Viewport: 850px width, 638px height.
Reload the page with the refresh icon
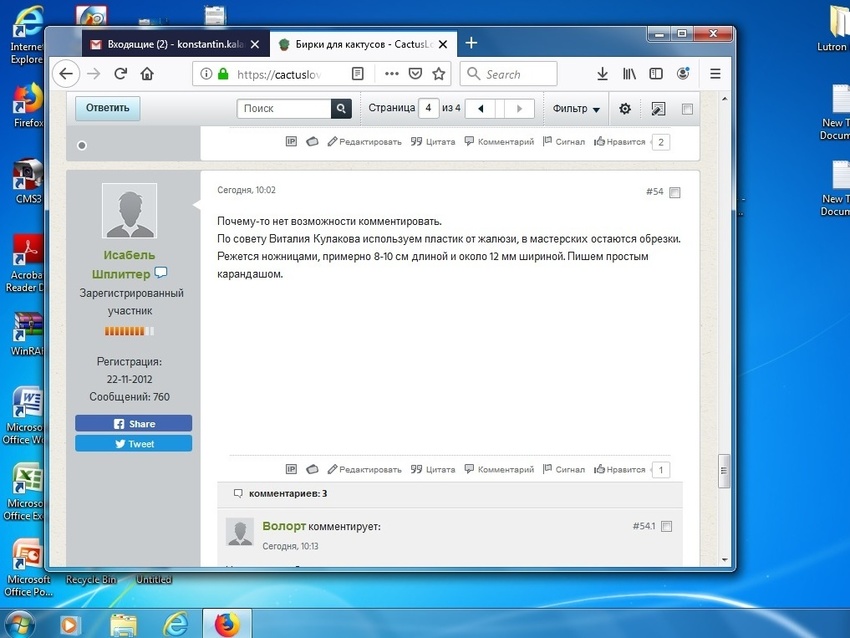(x=120, y=74)
